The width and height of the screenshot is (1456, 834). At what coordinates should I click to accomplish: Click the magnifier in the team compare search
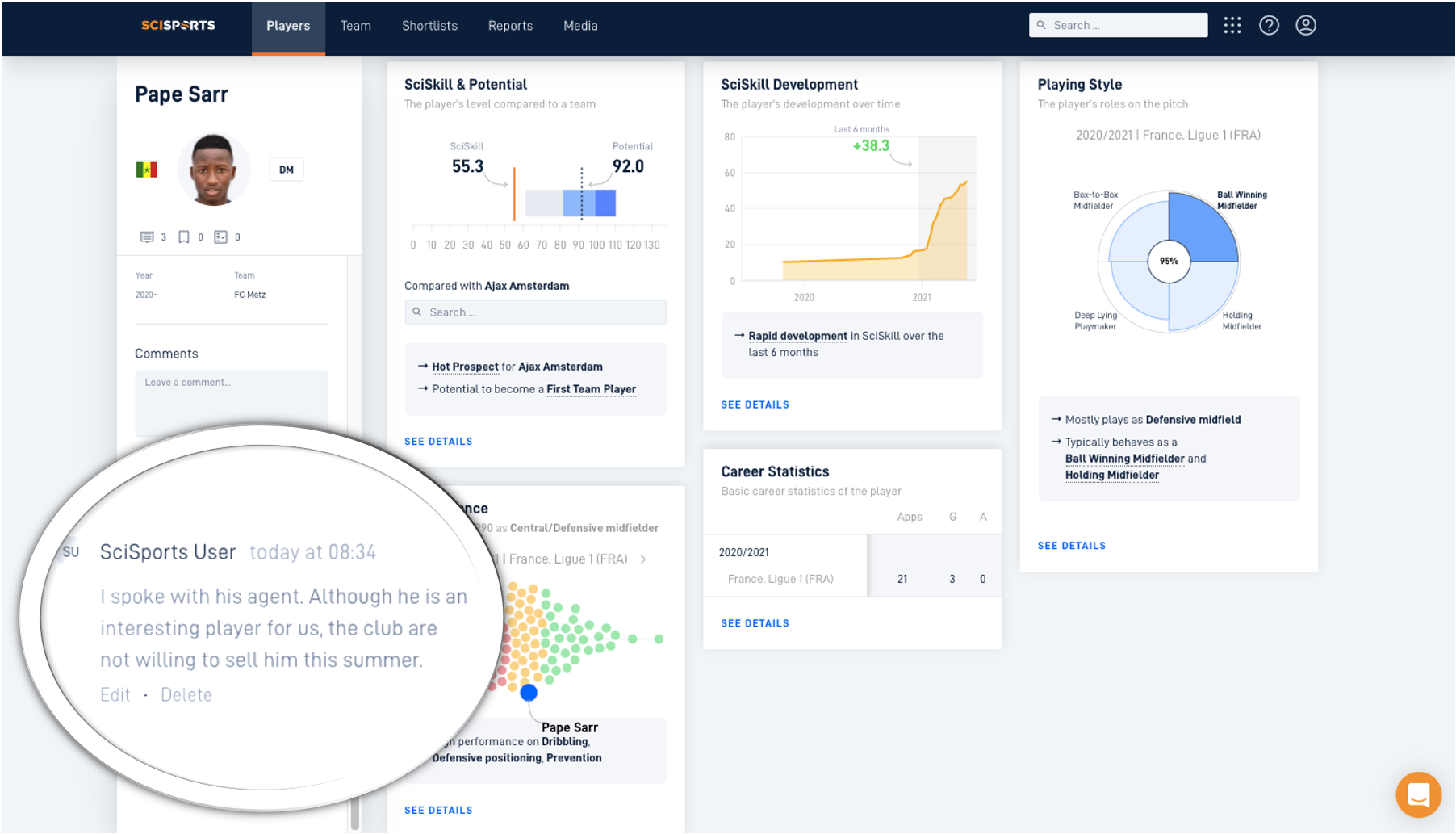click(x=417, y=312)
